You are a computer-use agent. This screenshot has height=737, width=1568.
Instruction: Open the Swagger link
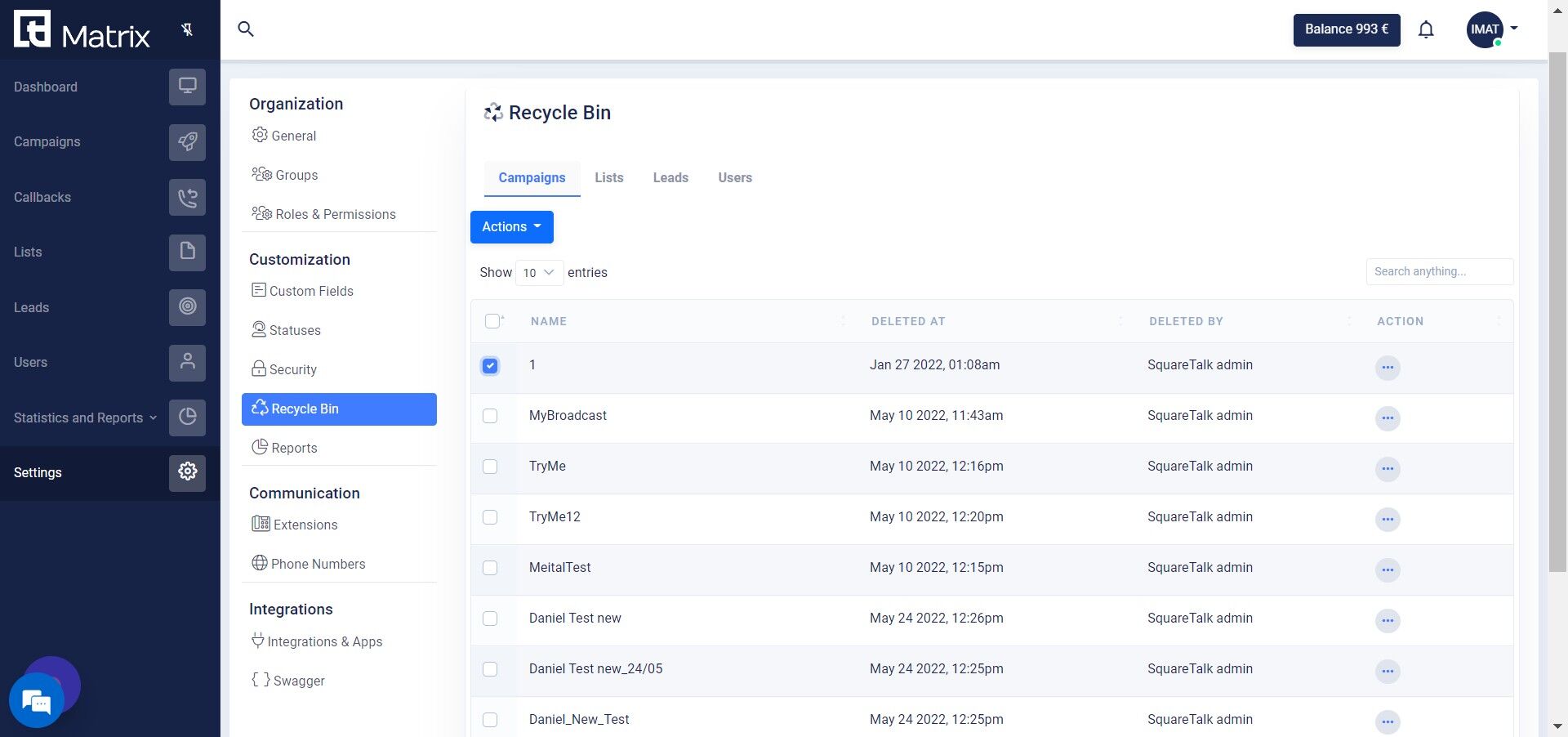pyautogui.click(x=297, y=681)
